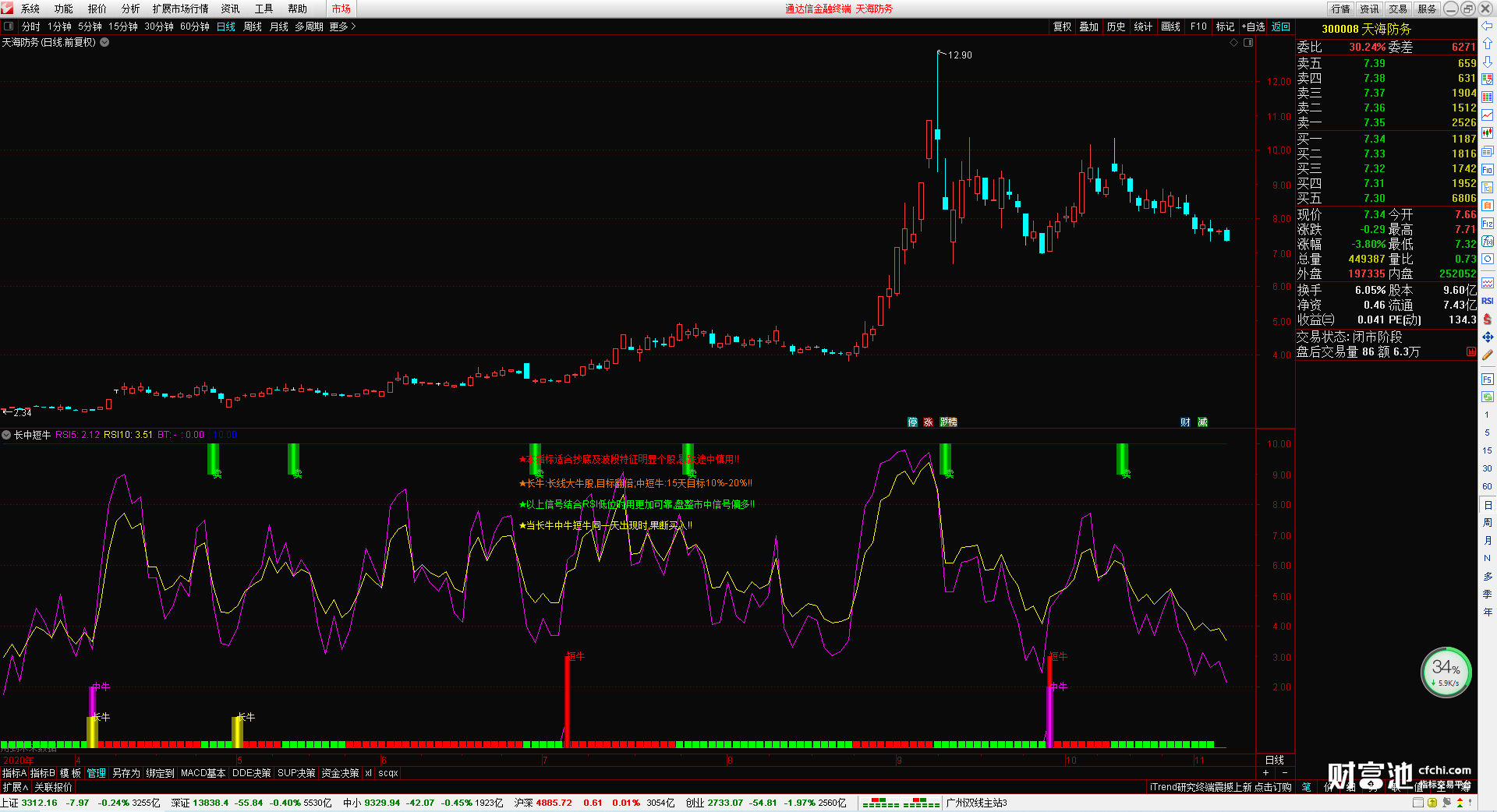
Task: Select the 周线 weekly period
Action: click(253, 26)
